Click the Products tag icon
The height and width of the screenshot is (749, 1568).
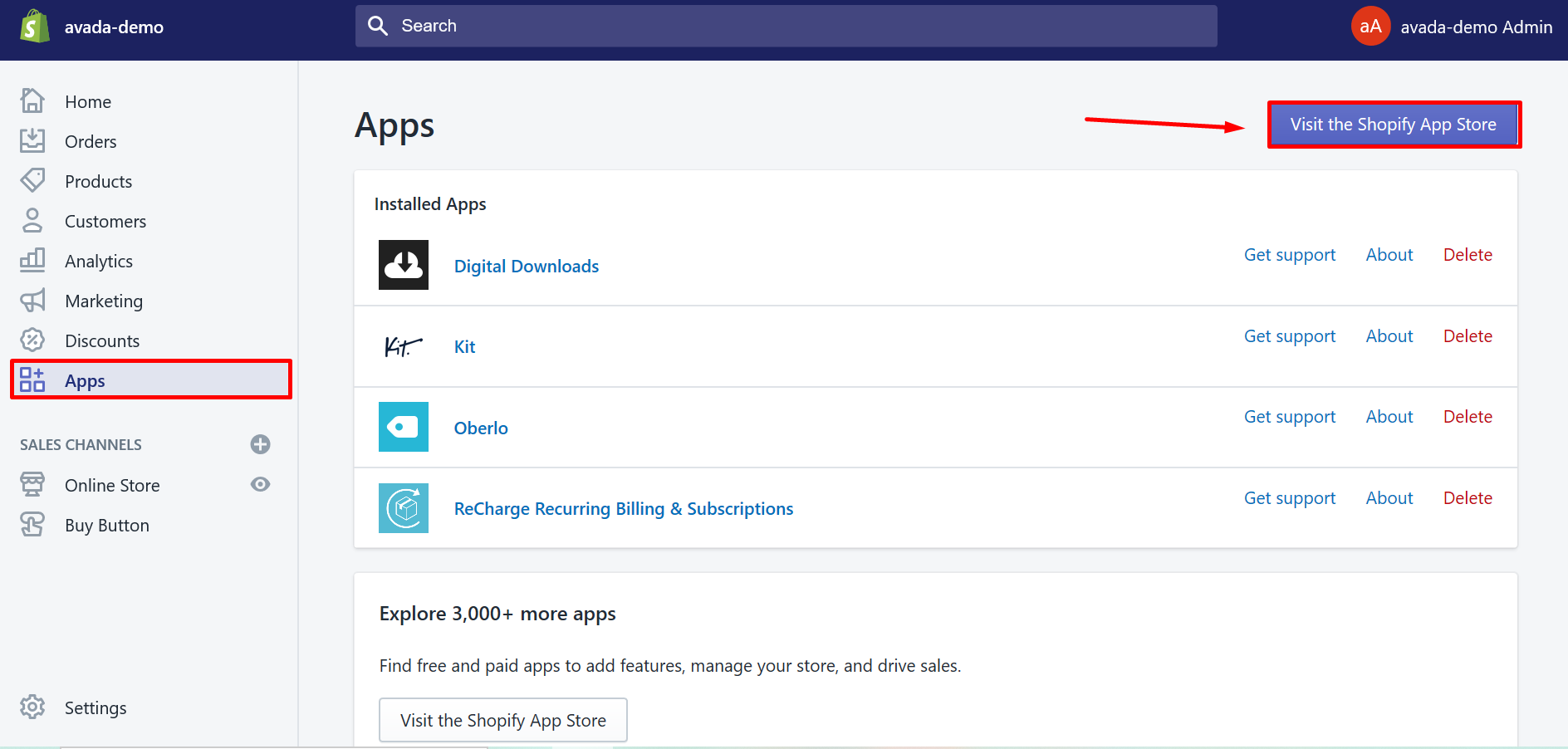[x=32, y=180]
